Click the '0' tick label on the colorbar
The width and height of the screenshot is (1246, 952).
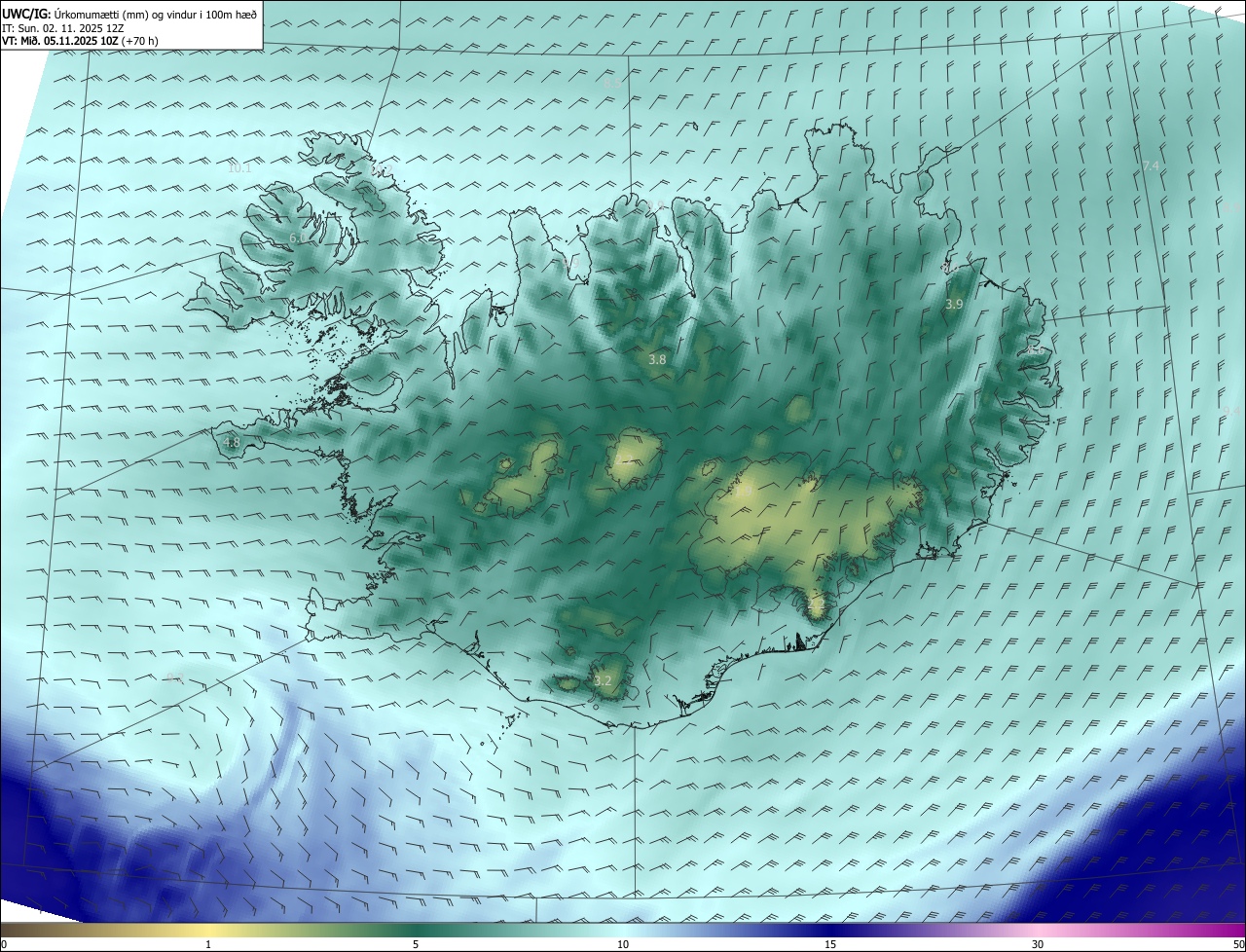click(x=3, y=944)
